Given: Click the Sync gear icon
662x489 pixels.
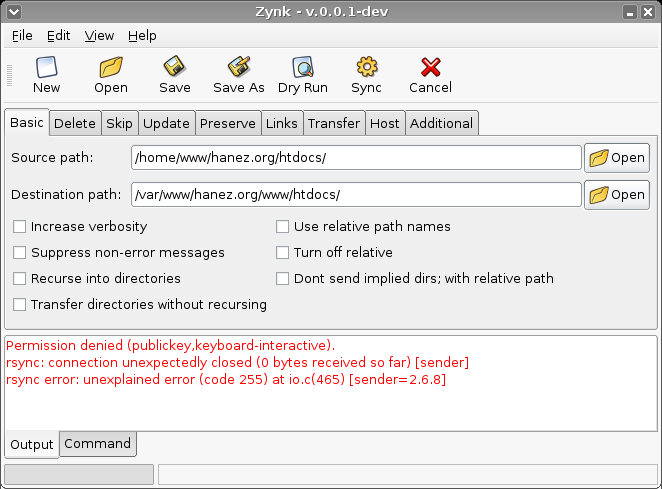Looking at the screenshot, I should pyautogui.click(x=366, y=67).
